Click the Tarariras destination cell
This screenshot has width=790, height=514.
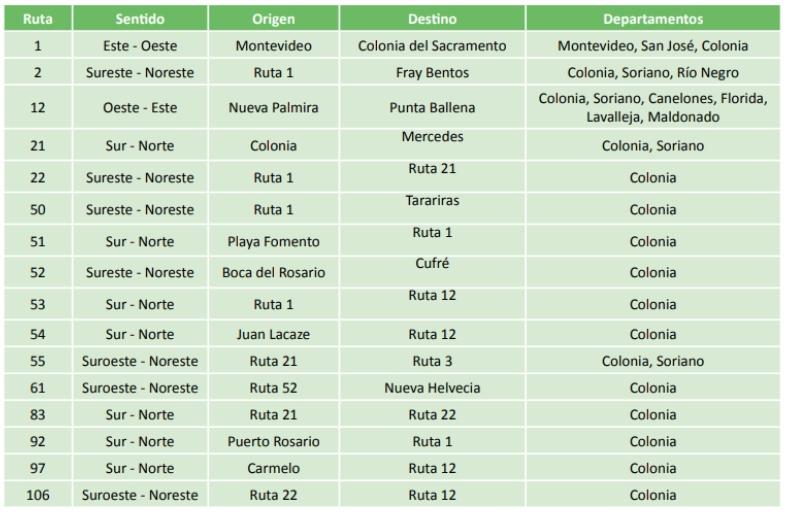click(x=432, y=209)
